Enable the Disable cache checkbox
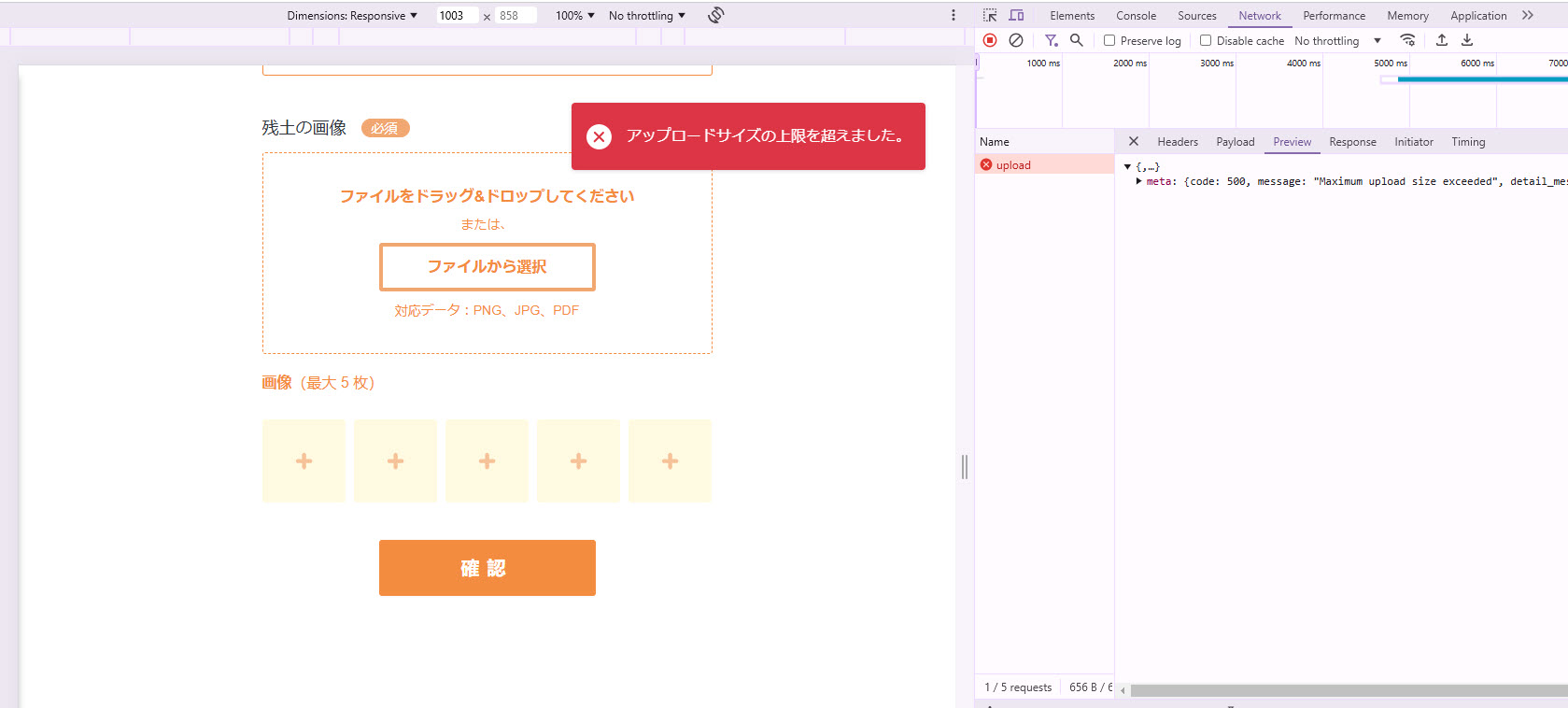The height and width of the screenshot is (708, 1568). [1206, 40]
